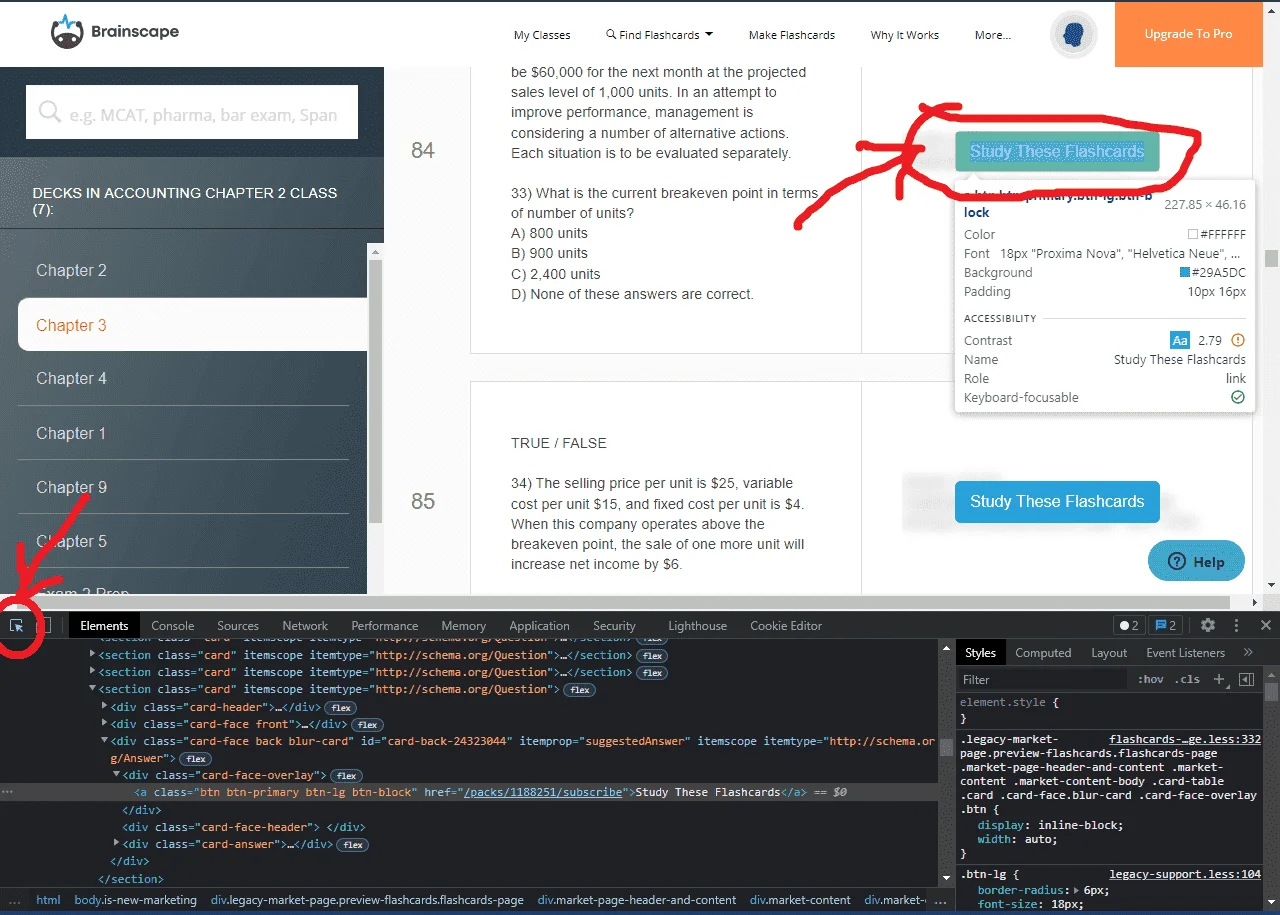Toggle the :hov element state panel

pyautogui.click(x=1150, y=679)
